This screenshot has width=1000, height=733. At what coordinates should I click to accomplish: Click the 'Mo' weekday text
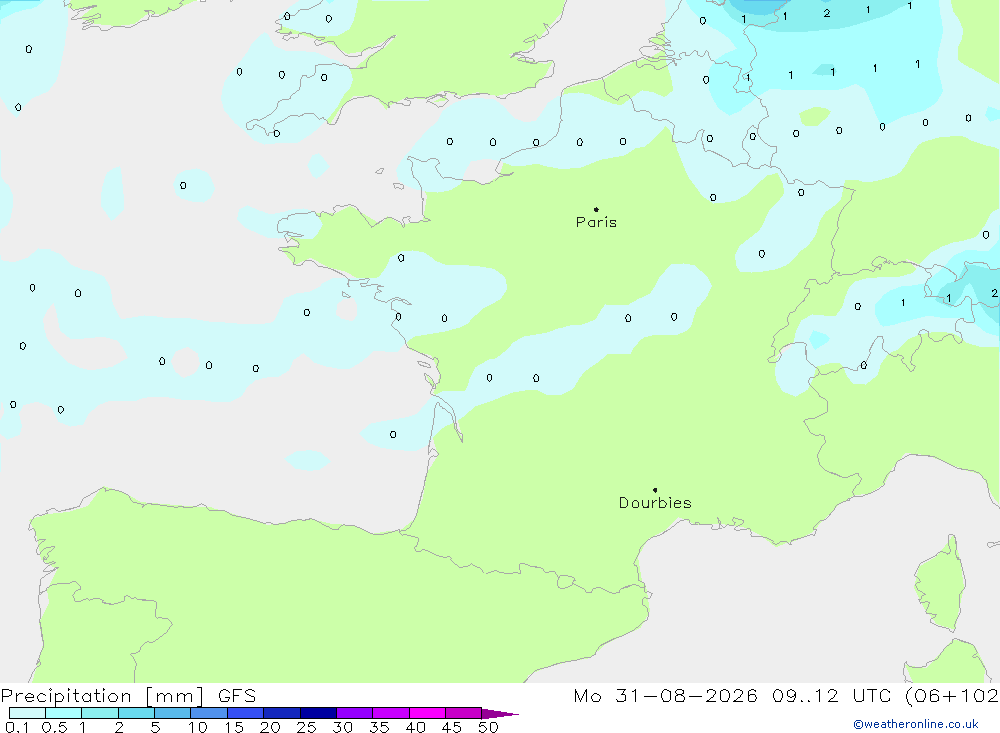587,696
